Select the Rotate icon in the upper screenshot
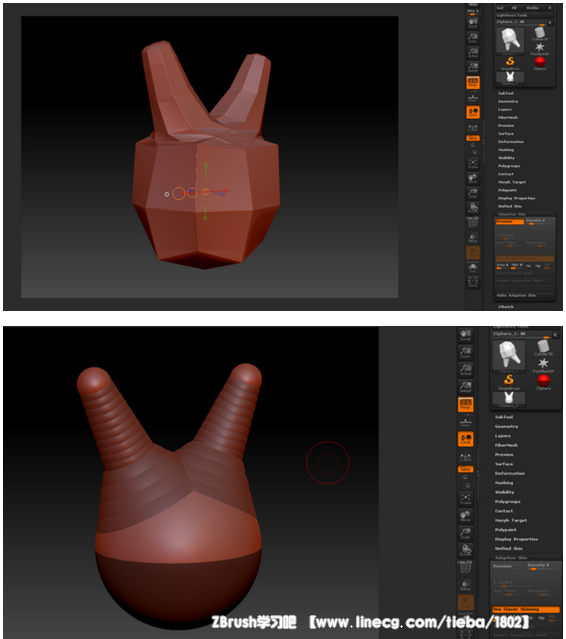The image size is (566, 639). [x=473, y=208]
